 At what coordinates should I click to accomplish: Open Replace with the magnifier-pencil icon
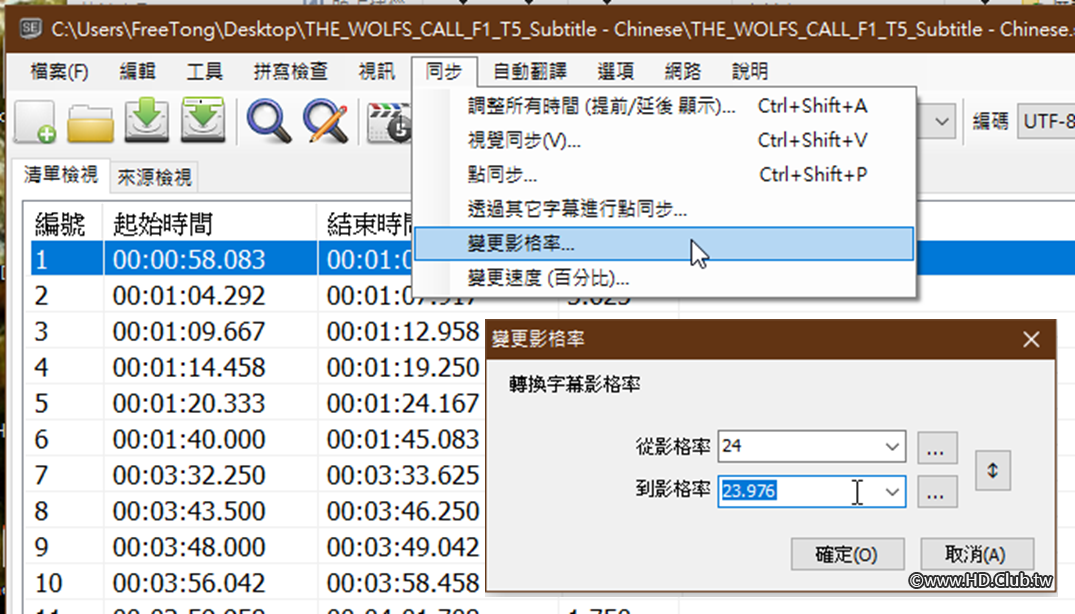tap(326, 121)
